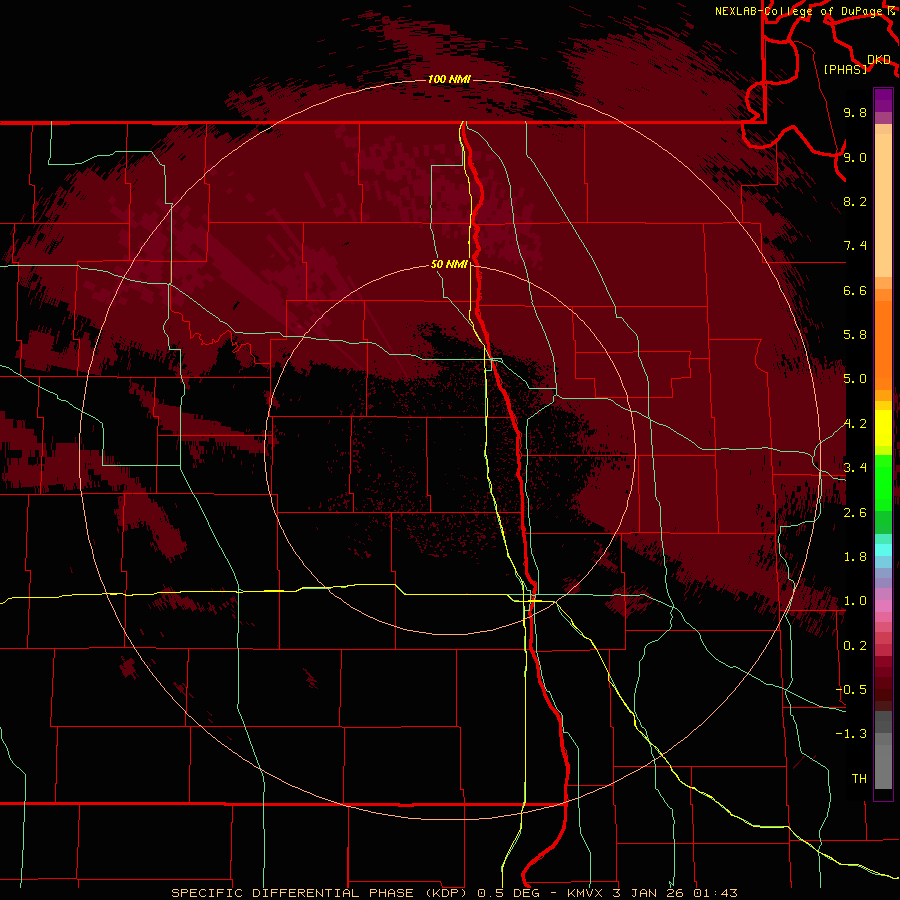Screen dimensions: 900x900
Task: Pick the peach band of the color bar
Action: coord(883,205)
